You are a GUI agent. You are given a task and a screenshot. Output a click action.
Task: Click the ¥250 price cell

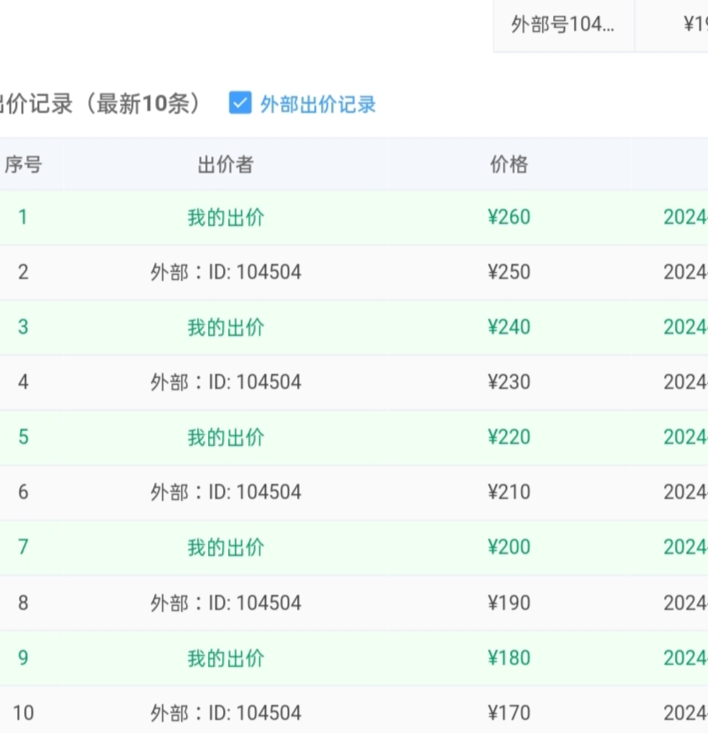[x=508, y=272]
